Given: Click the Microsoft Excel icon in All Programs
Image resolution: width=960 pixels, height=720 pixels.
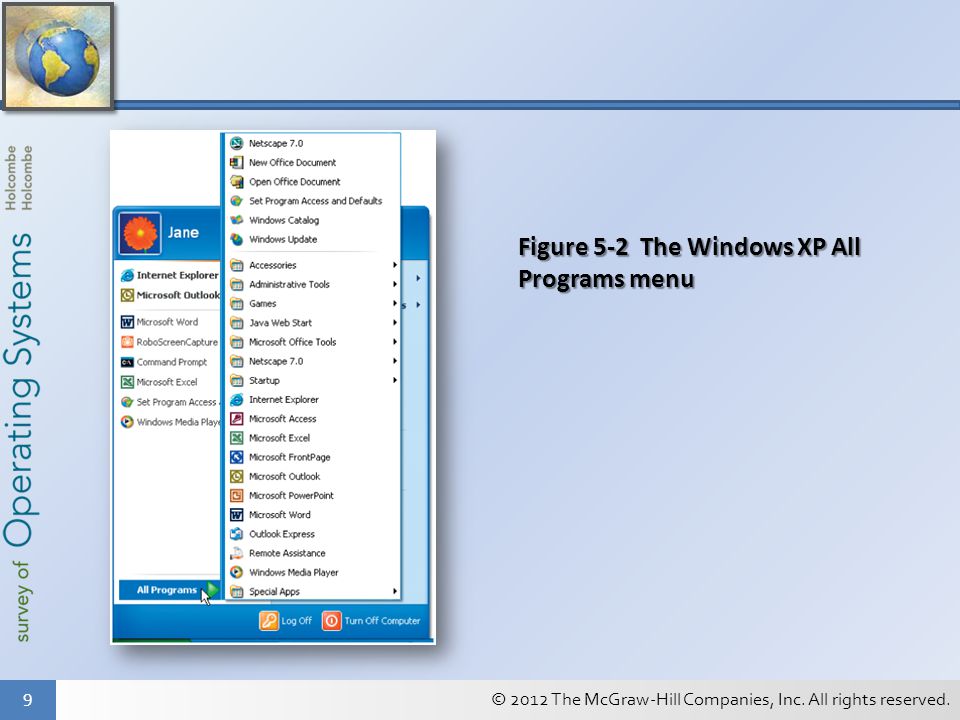Looking at the screenshot, I should coord(236,438).
